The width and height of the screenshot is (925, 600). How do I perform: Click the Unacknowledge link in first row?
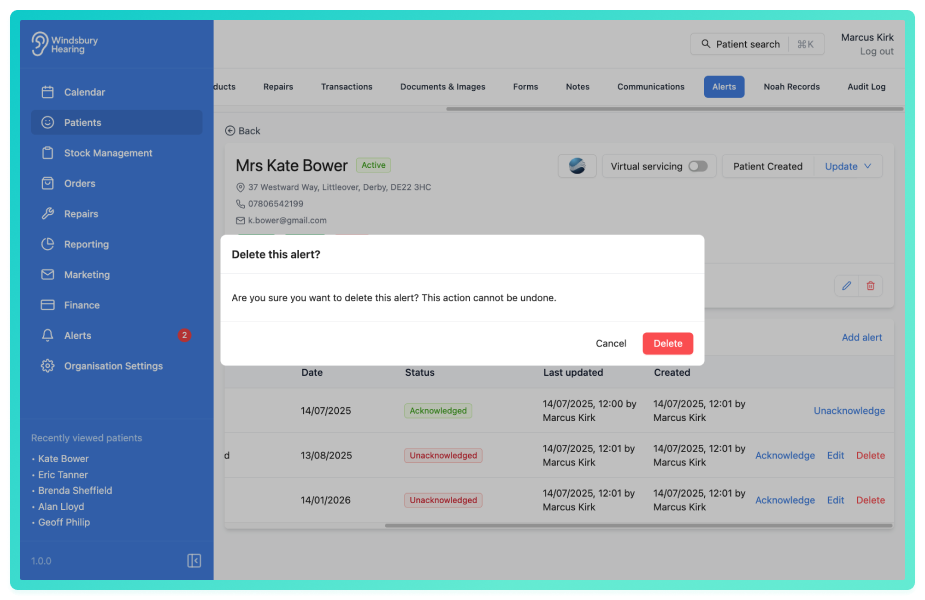click(849, 411)
